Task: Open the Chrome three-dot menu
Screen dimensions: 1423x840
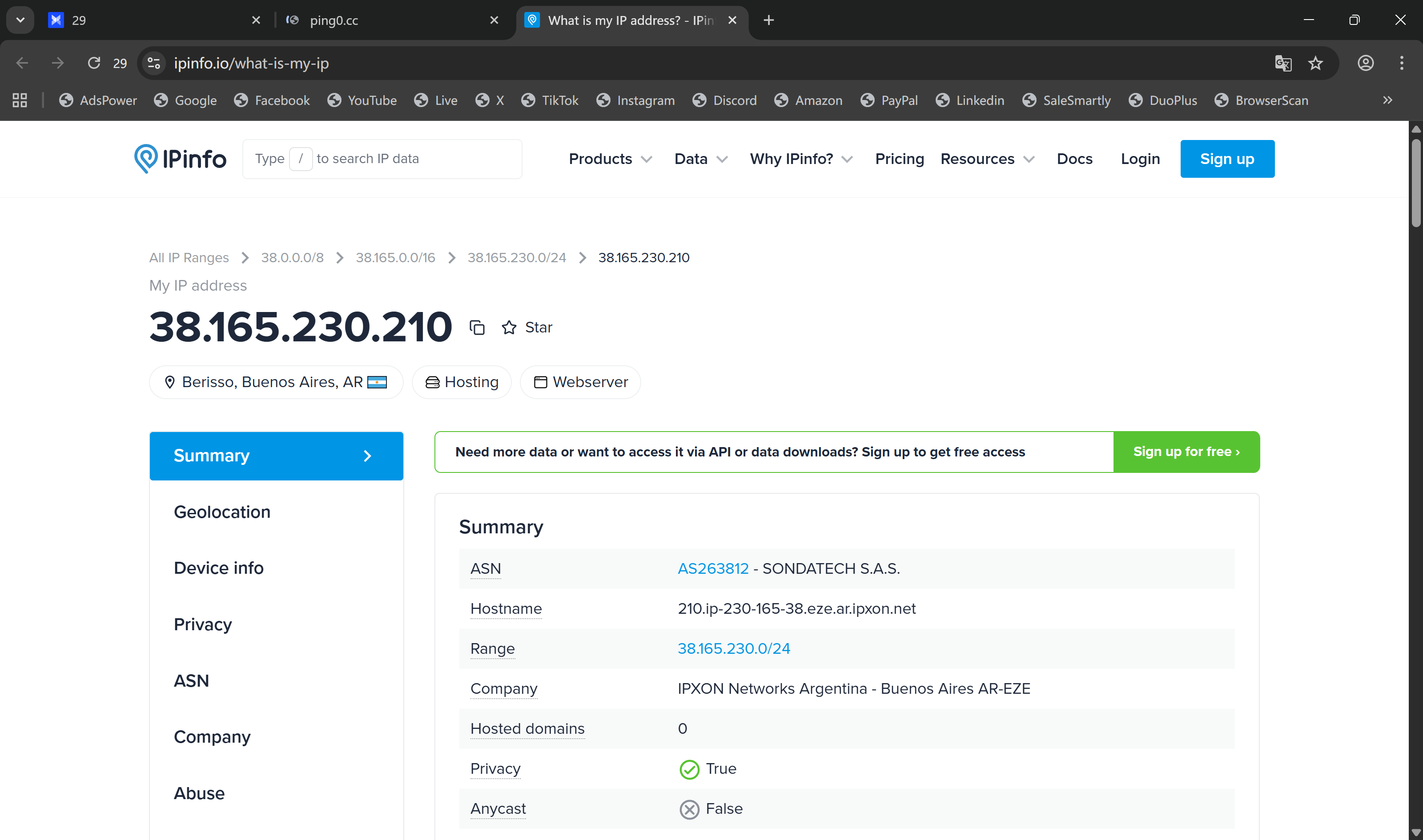Action: (1402, 63)
